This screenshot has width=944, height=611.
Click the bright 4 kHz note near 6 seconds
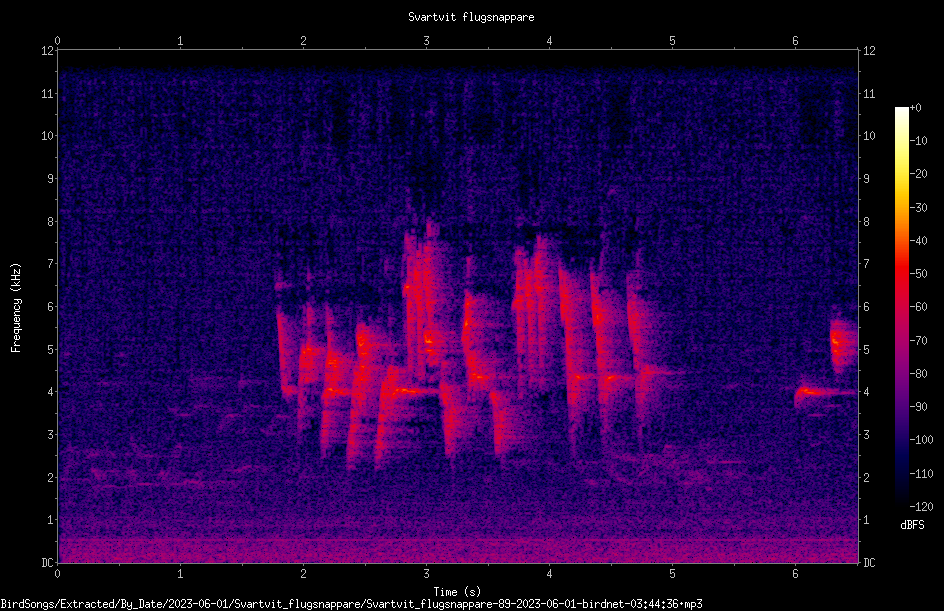[x=824, y=394]
